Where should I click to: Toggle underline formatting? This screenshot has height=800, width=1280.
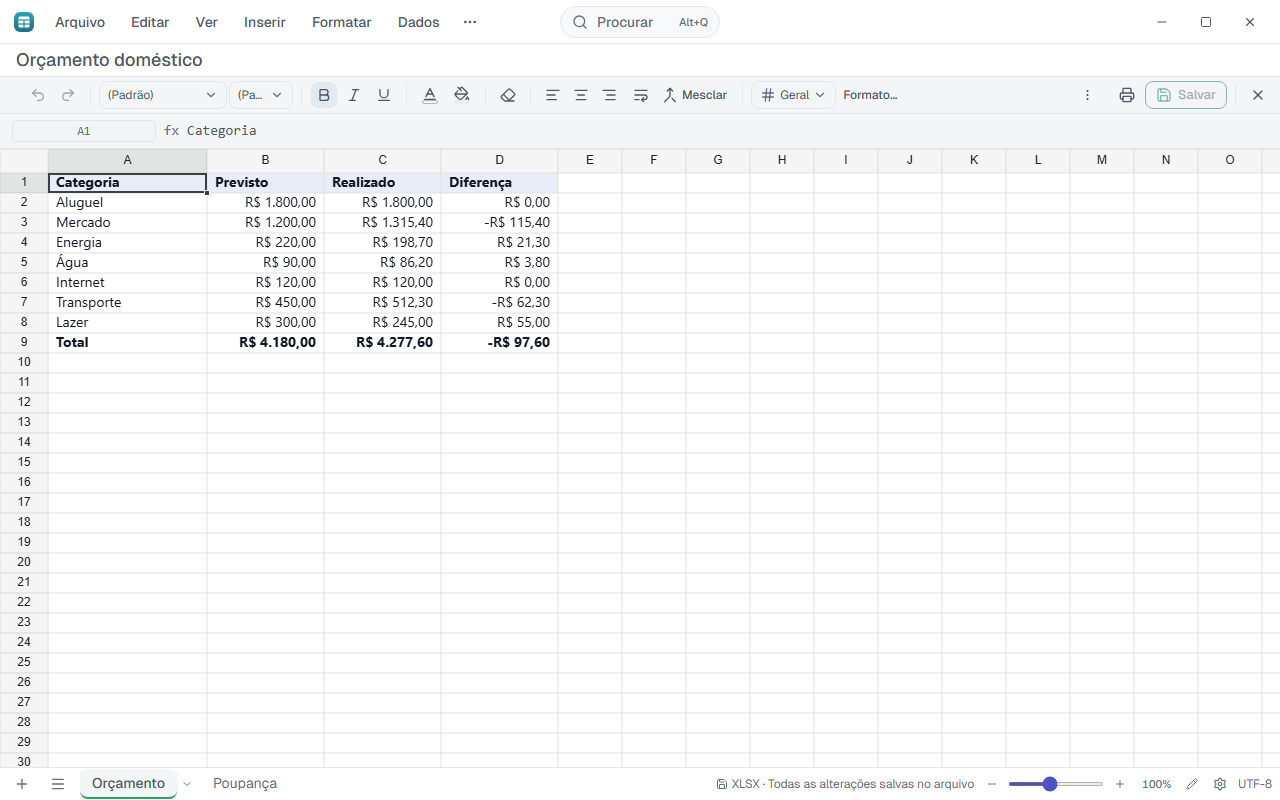tap(384, 95)
